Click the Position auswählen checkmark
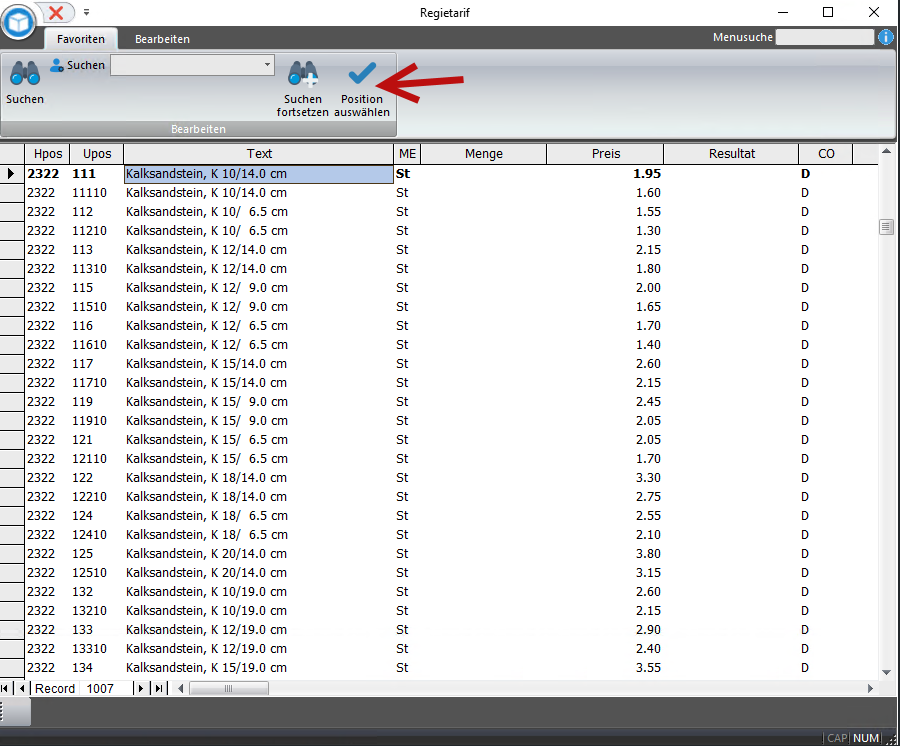This screenshot has height=746, width=900. tap(361, 74)
